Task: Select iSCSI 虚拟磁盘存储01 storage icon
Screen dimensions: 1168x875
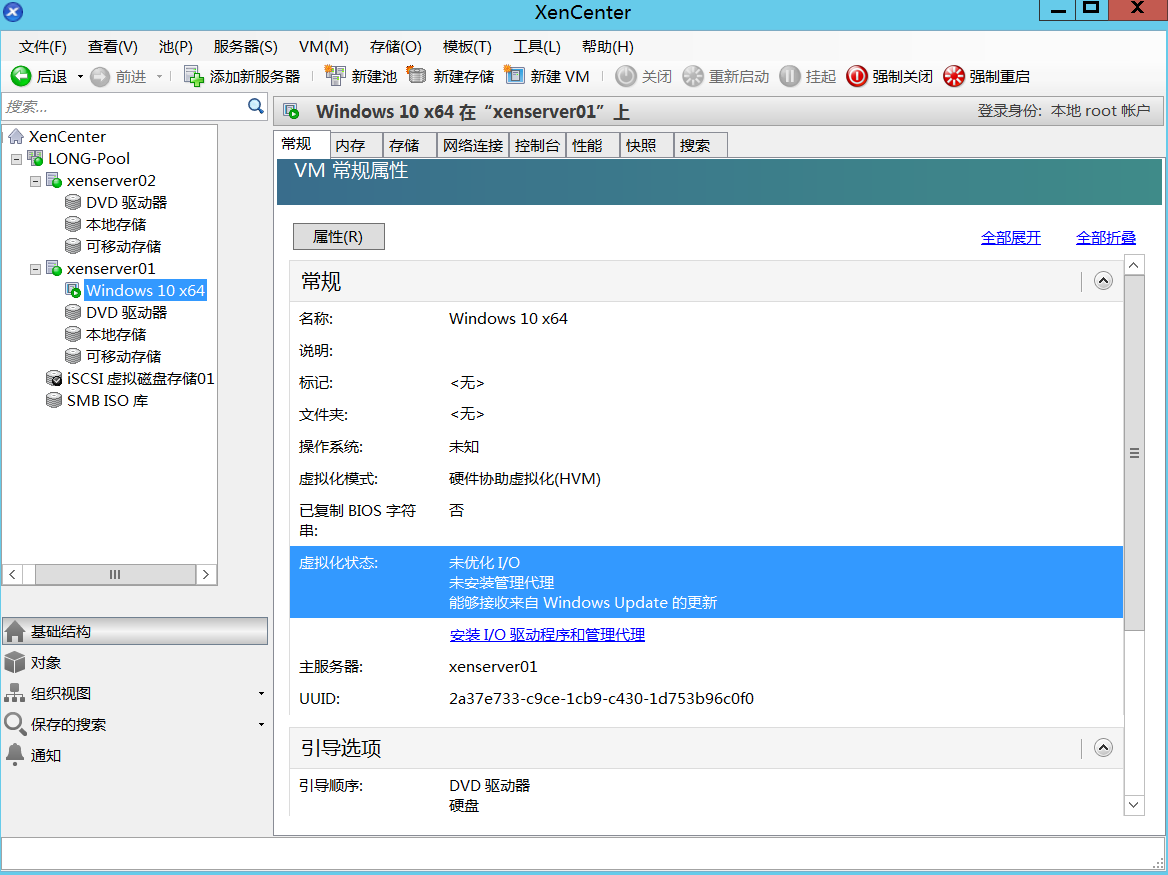Action: (x=54, y=378)
